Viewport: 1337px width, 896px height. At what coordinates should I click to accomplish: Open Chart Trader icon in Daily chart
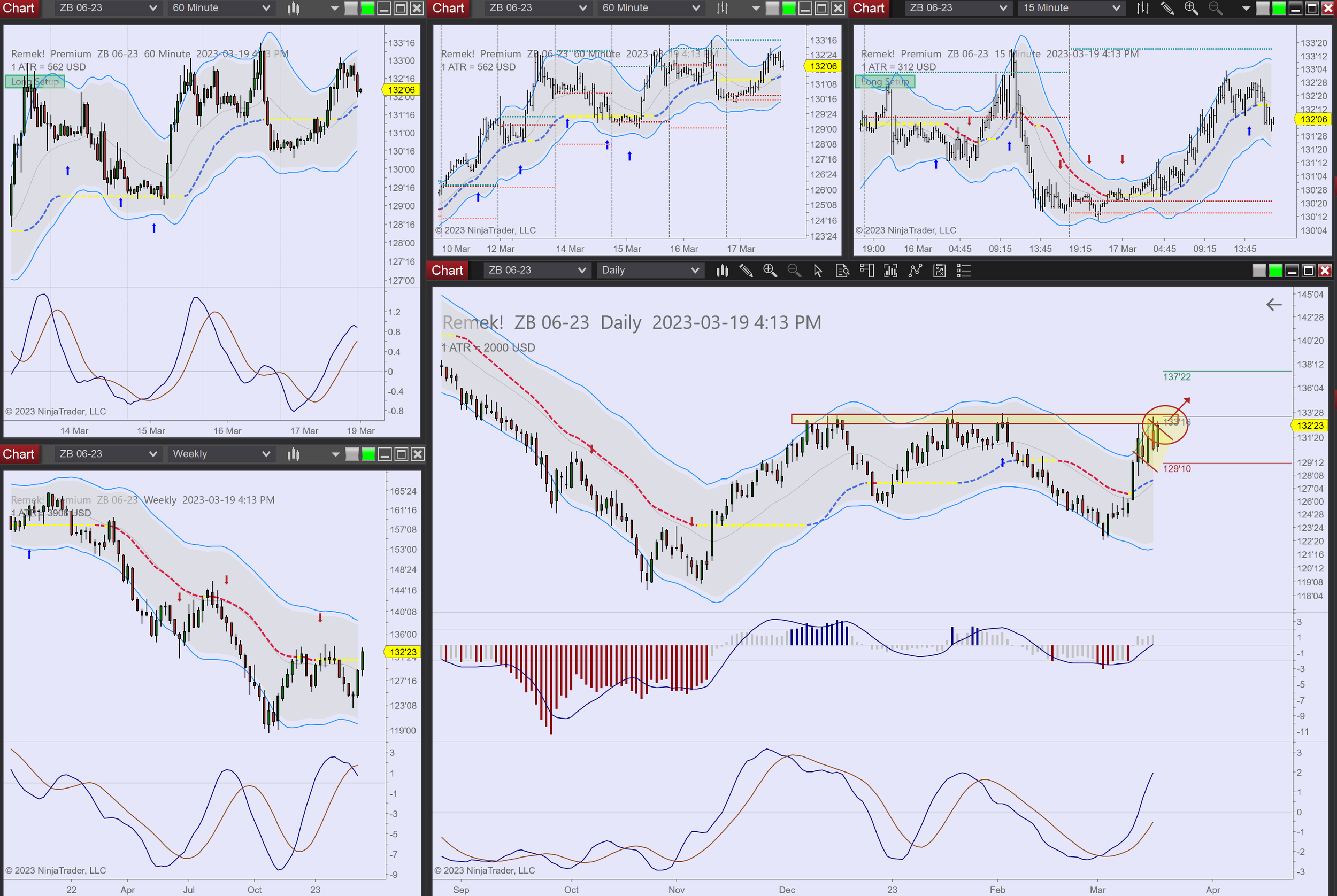(866, 271)
